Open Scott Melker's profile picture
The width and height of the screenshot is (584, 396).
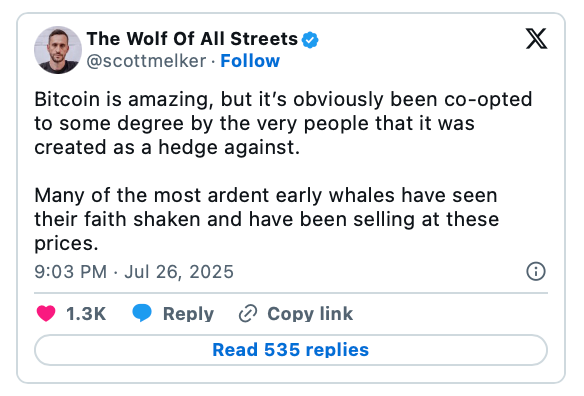tap(58, 50)
